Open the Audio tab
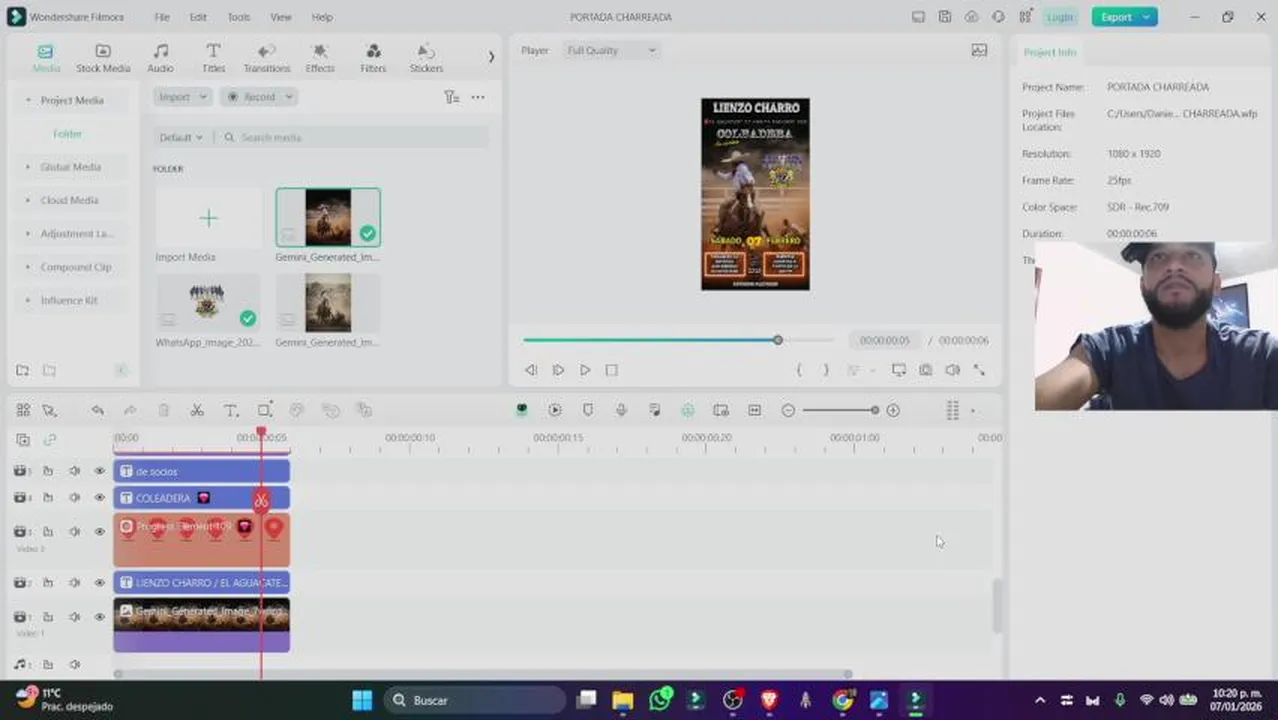This screenshot has width=1278, height=720. pyautogui.click(x=160, y=58)
